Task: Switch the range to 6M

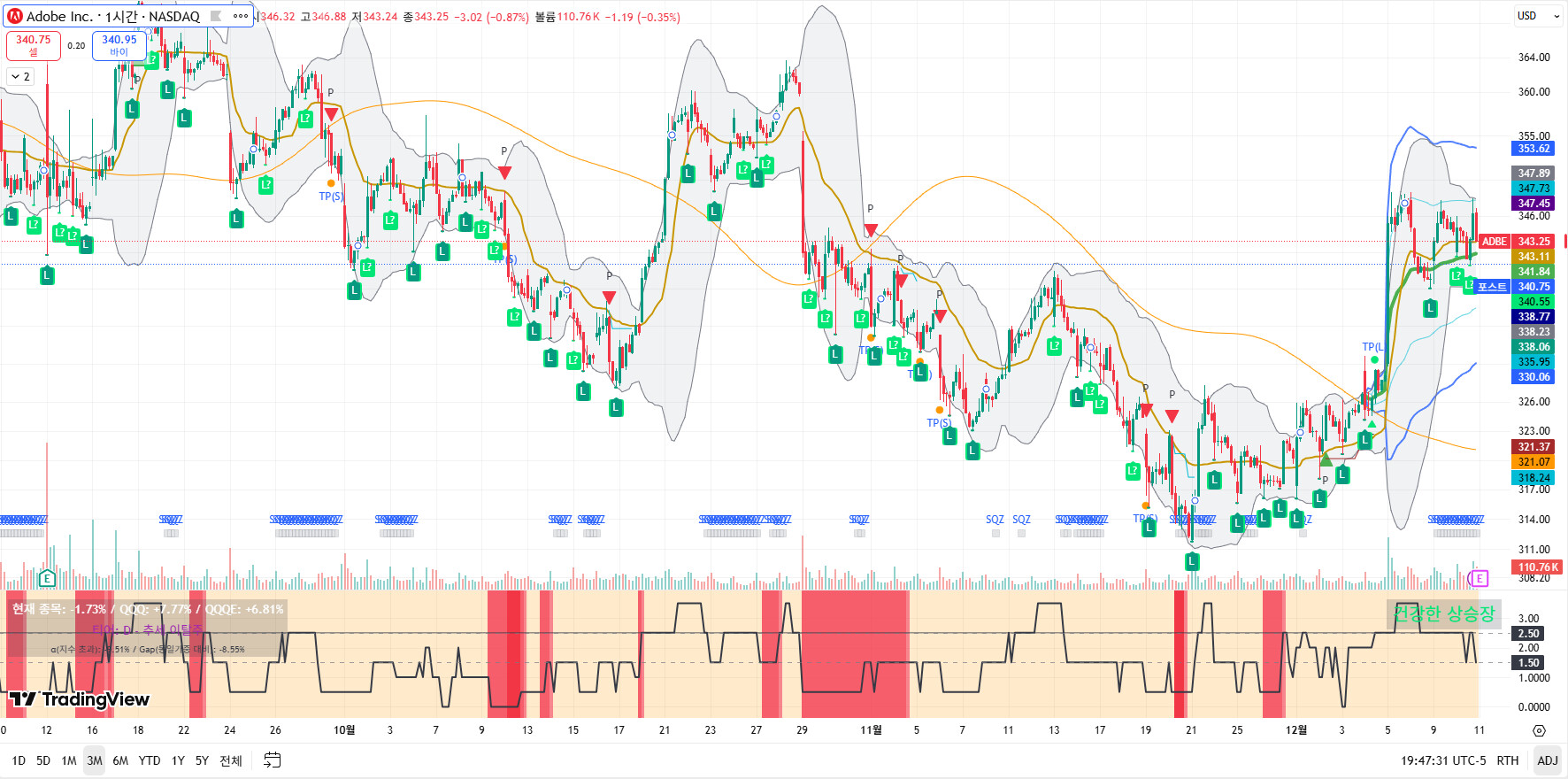Action: click(120, 760)
